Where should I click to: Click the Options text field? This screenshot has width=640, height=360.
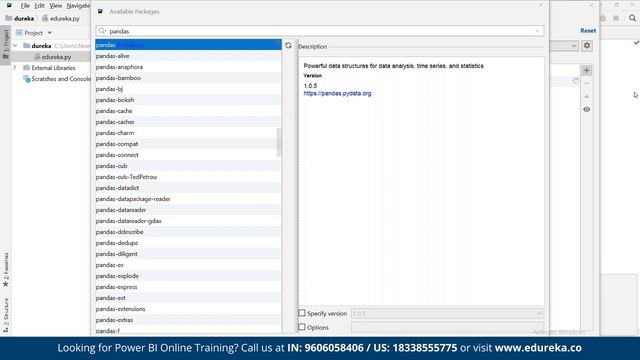pos(447,327)
